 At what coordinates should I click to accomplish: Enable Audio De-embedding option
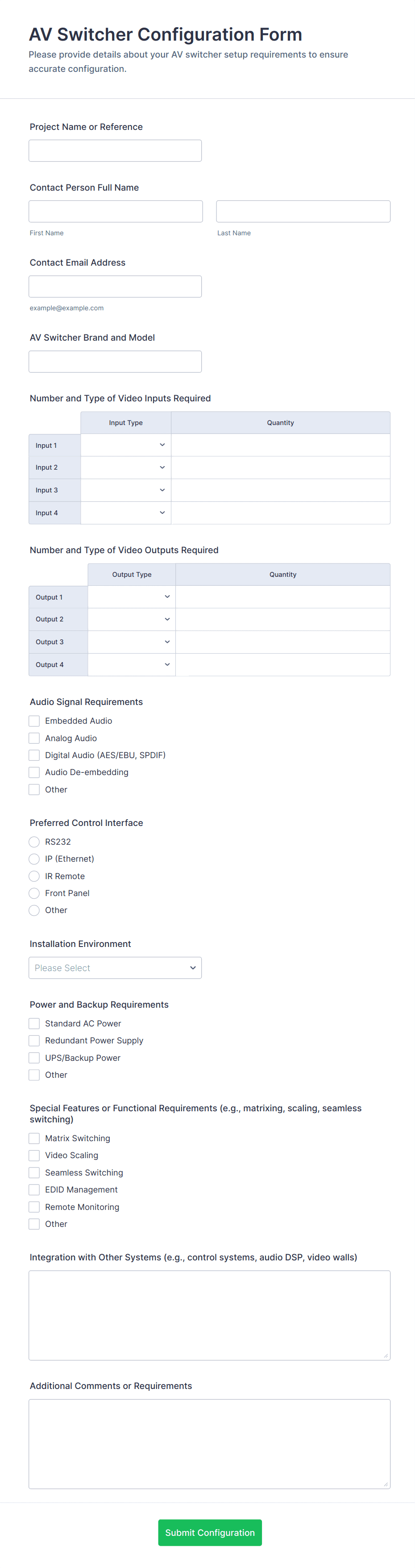coord(34,772)
